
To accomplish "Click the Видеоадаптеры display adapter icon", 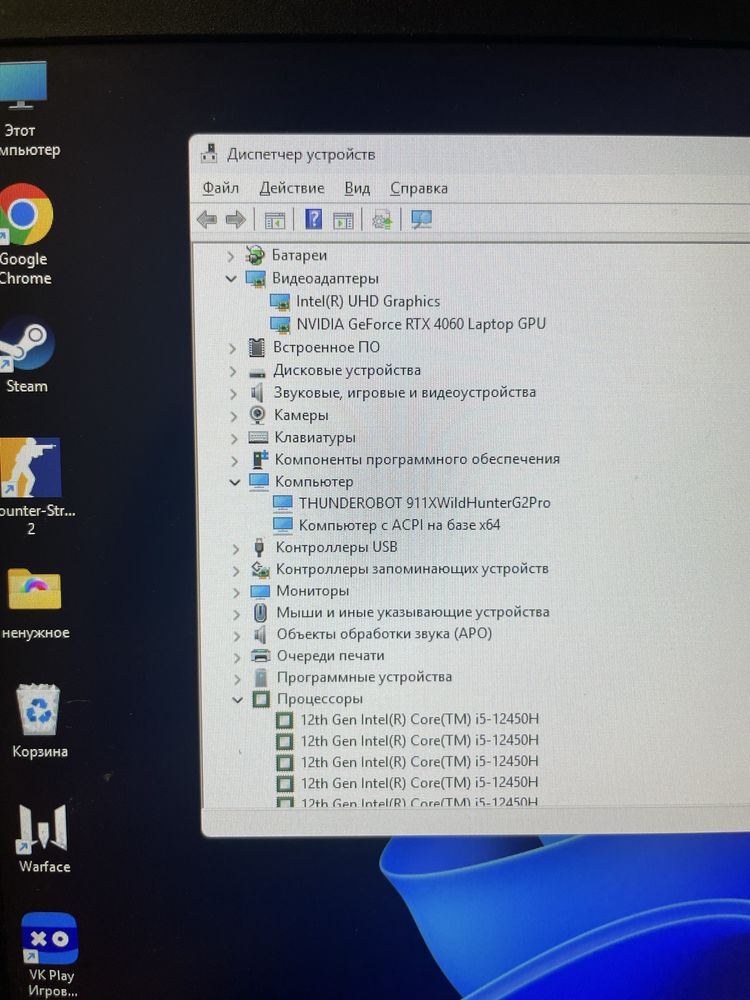I will (x=256, y=279).
